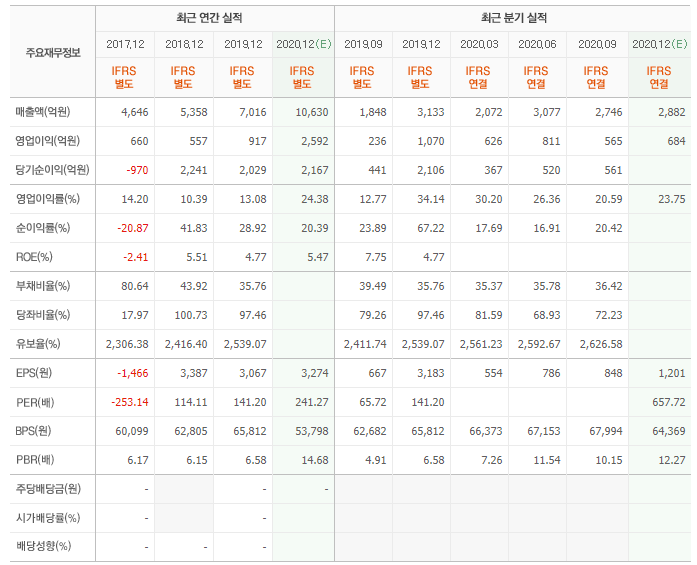
Task: Select the 67,994 BPS value
Action: coord(606,431)
